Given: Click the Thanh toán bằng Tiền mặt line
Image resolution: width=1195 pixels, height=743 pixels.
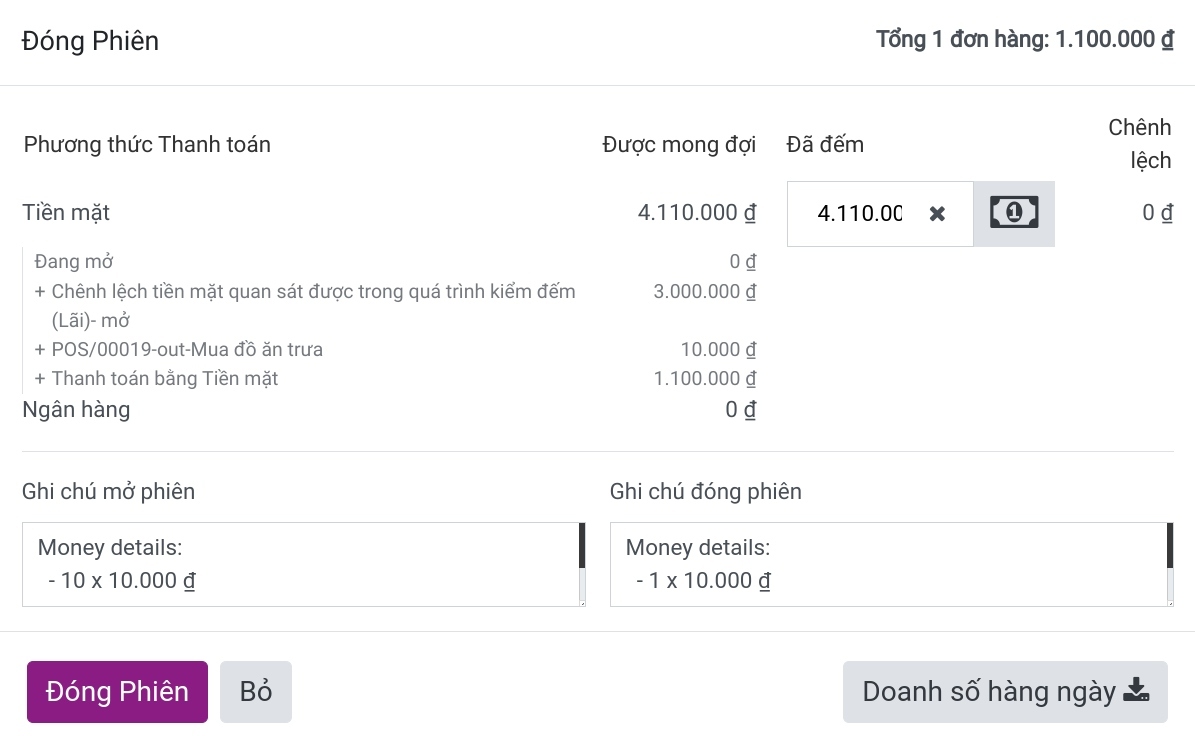Looking at the screenshot, I should 156,379.
